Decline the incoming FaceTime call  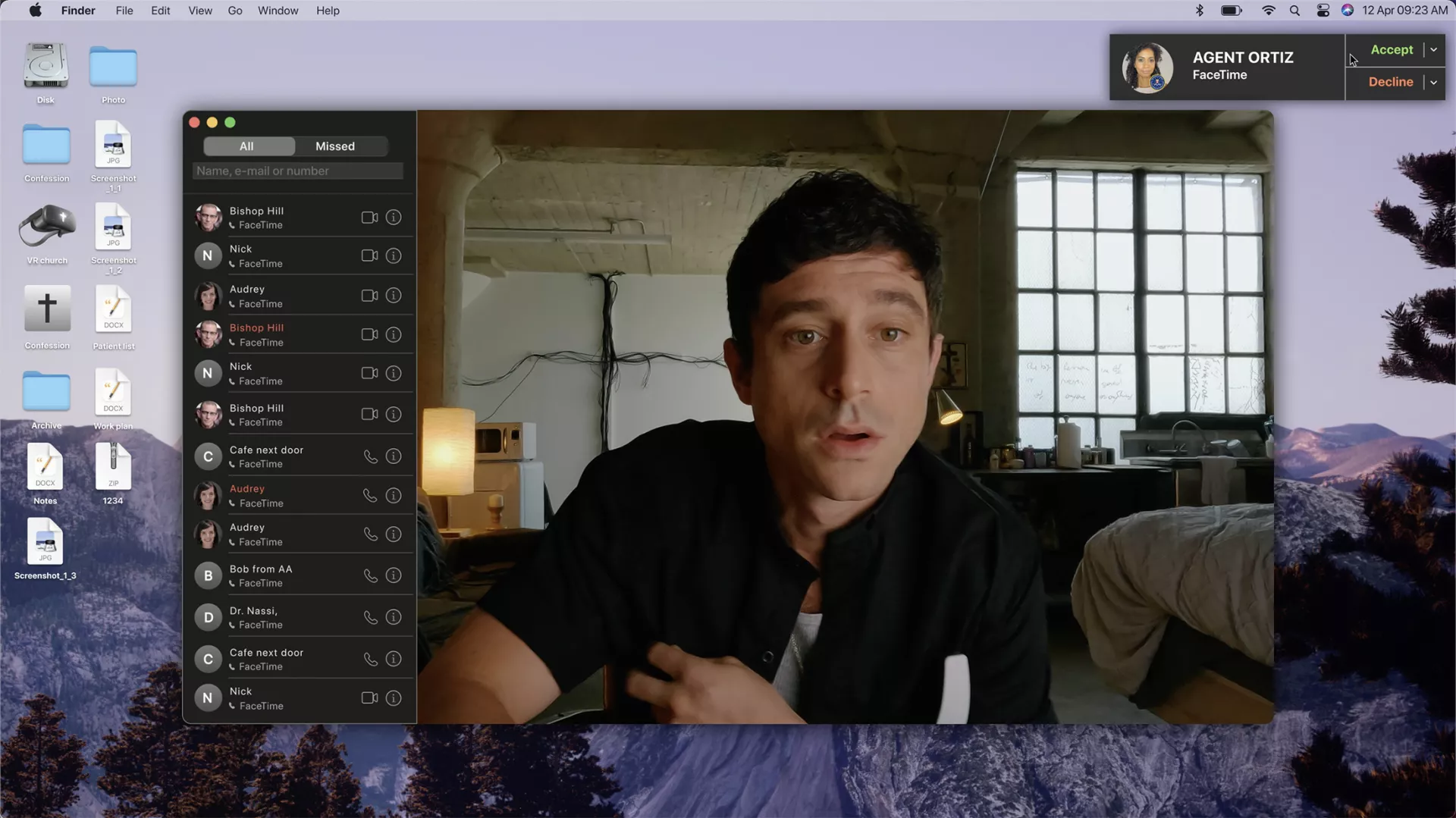pyautogui.click(x=1390, y=82)
